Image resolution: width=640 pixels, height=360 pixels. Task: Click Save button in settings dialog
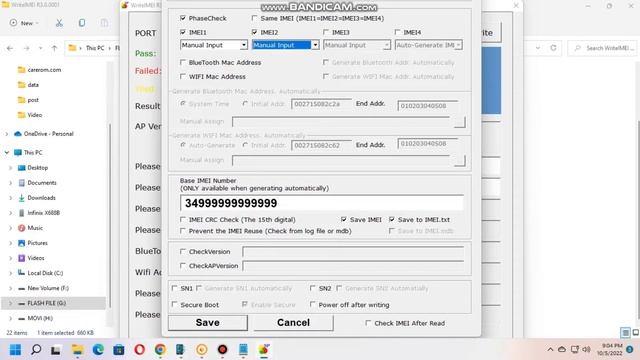click(207, 322)
